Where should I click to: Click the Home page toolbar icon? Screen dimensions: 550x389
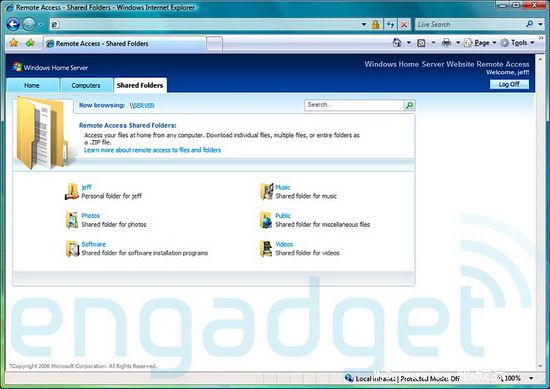(x=397, y=43)
